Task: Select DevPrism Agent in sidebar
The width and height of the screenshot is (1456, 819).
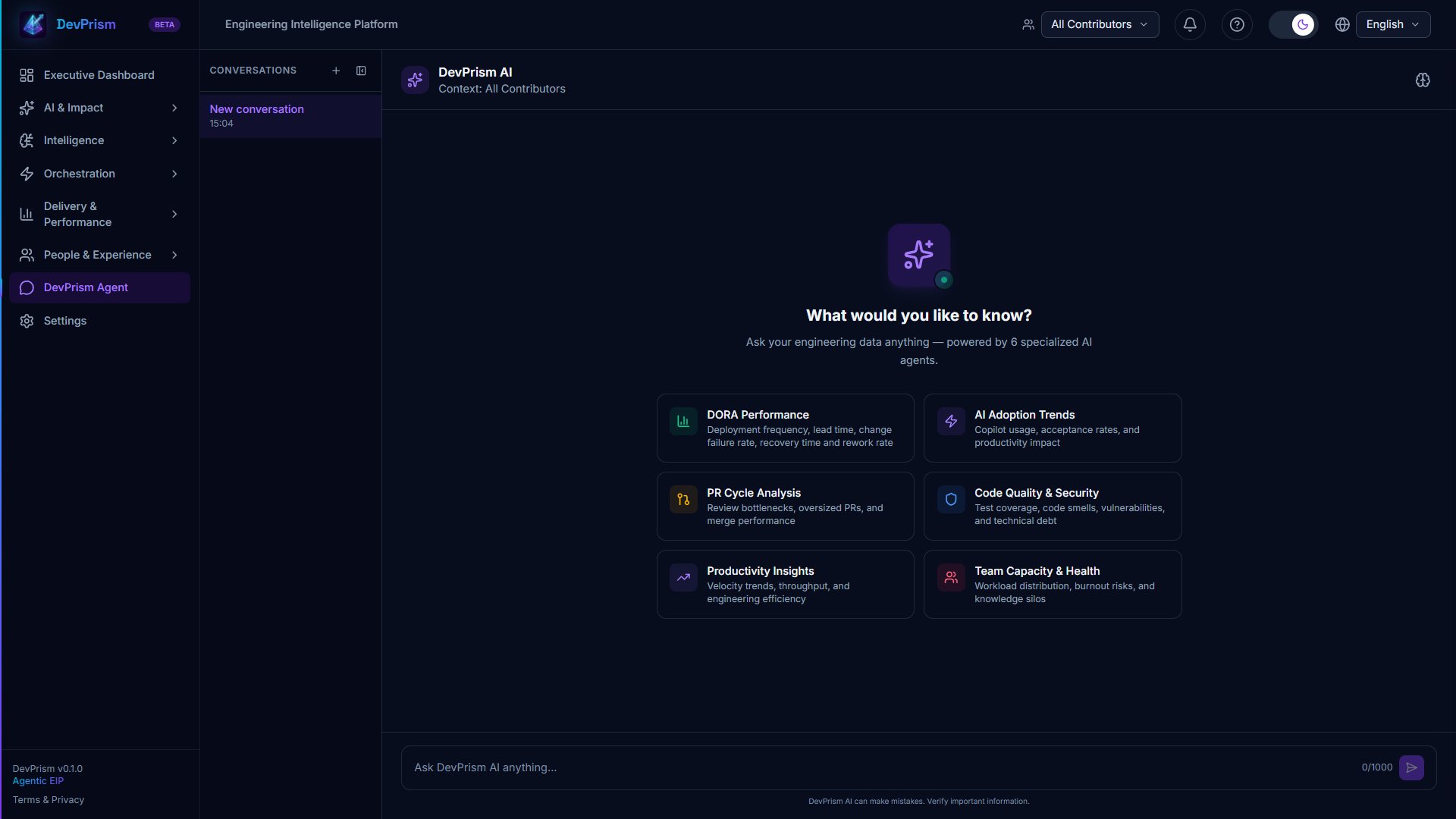Action: tap(99, 287)
